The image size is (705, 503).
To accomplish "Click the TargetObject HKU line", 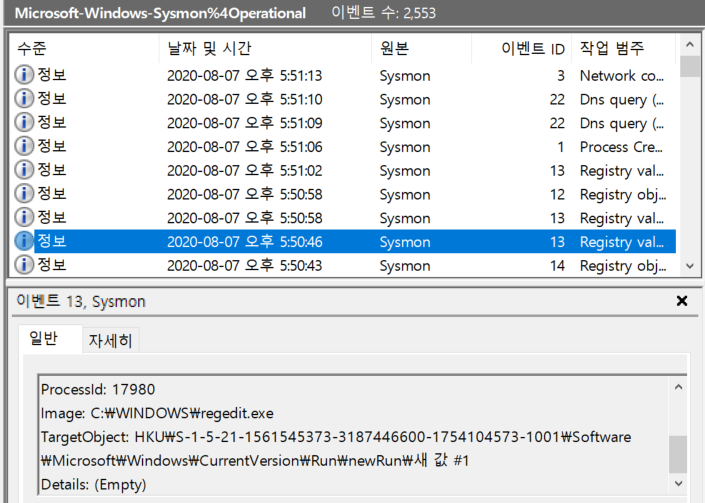I will coord(336,437).
